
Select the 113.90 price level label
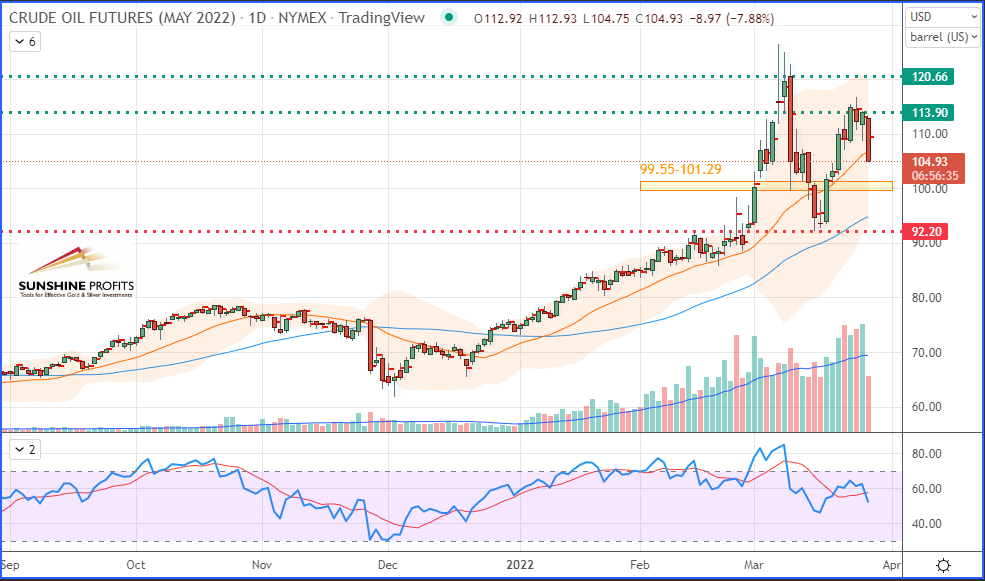928,112
